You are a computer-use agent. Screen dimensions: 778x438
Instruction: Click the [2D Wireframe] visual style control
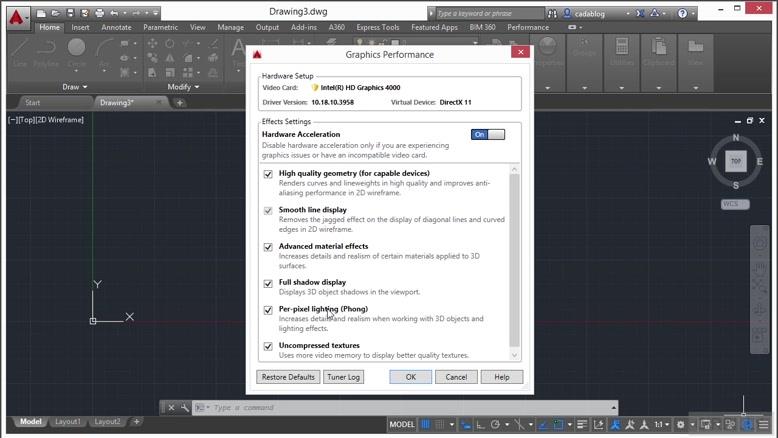coord(60,120)
